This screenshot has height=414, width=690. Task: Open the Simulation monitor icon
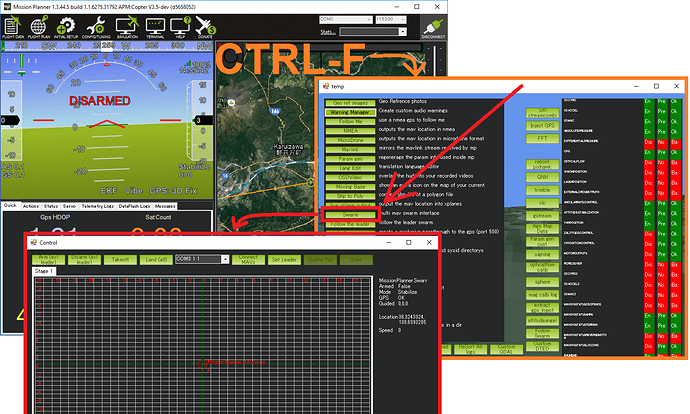pyautogui.click(x=127, y=27)
